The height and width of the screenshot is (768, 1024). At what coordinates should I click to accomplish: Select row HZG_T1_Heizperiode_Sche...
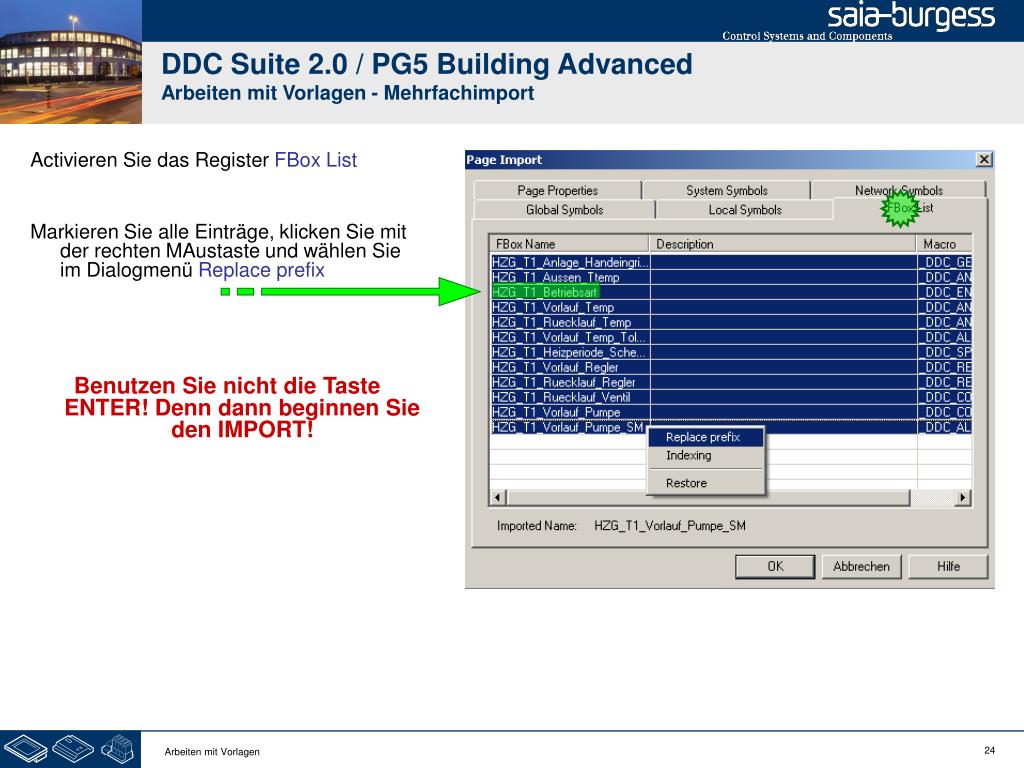click(731, 352)
